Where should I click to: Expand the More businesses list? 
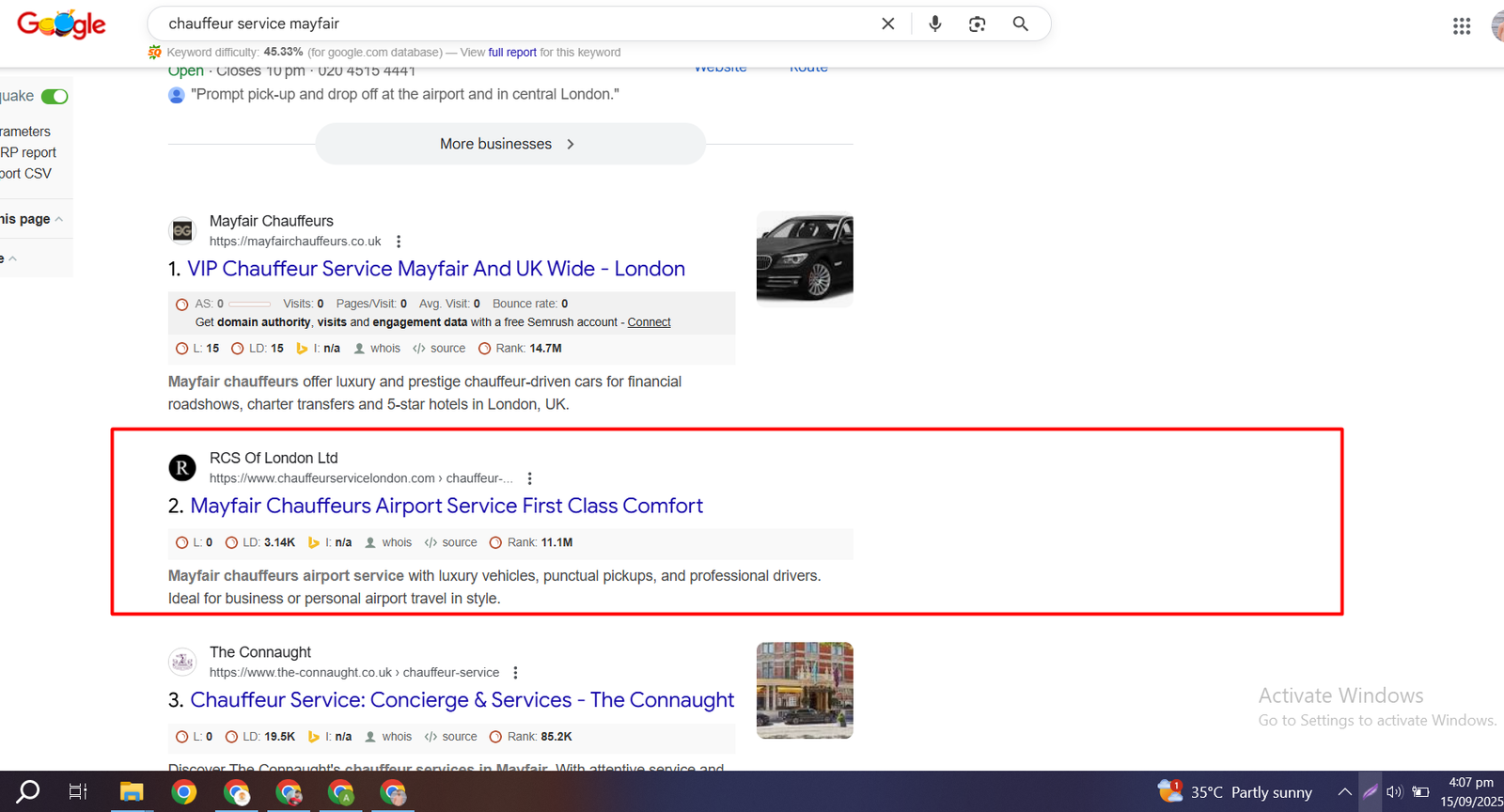coord(509,144)
